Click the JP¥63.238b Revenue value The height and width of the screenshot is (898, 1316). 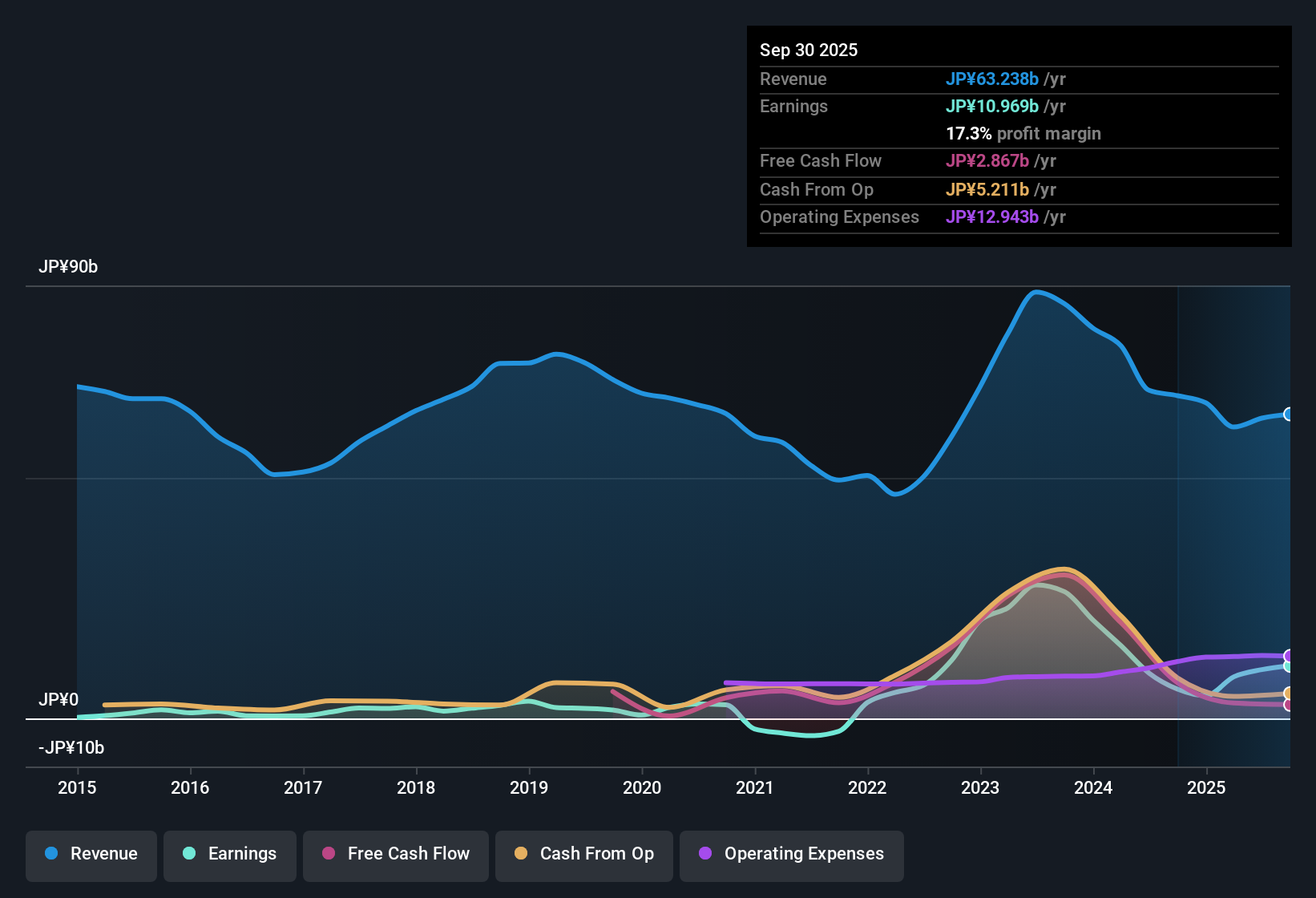pos(992,79)
